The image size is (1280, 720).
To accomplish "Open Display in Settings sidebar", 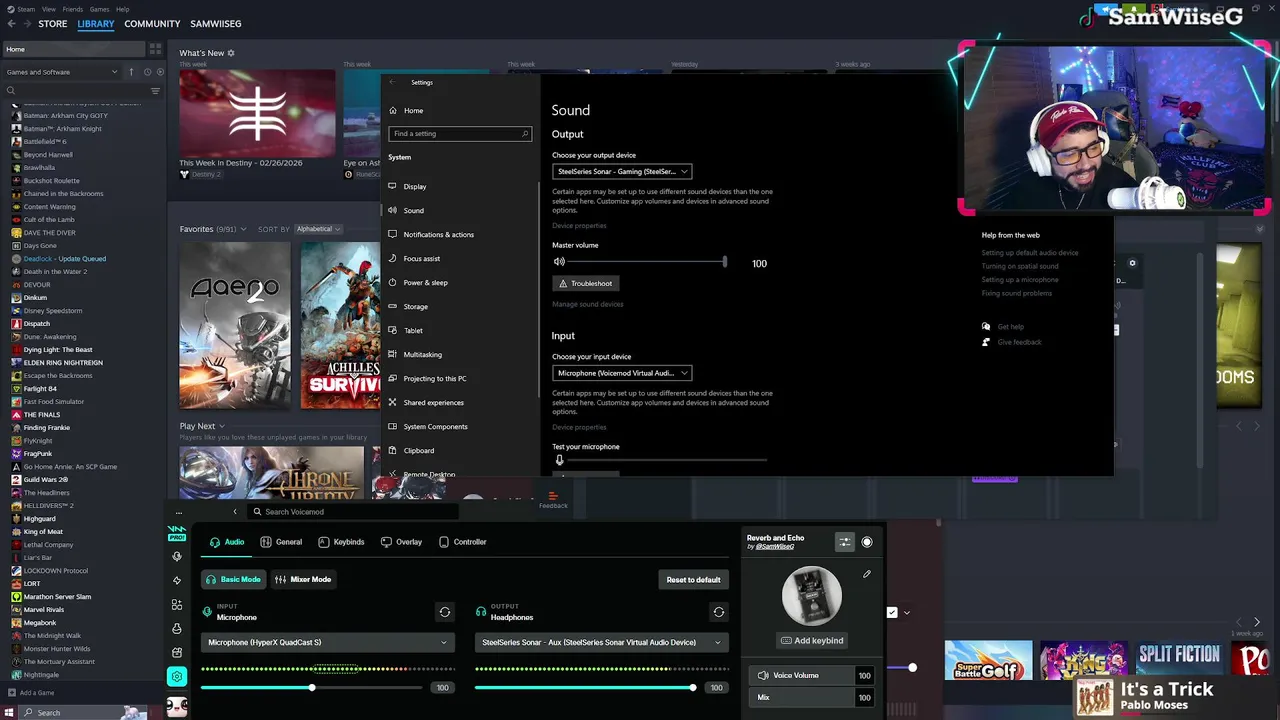I will click(415, 187).
